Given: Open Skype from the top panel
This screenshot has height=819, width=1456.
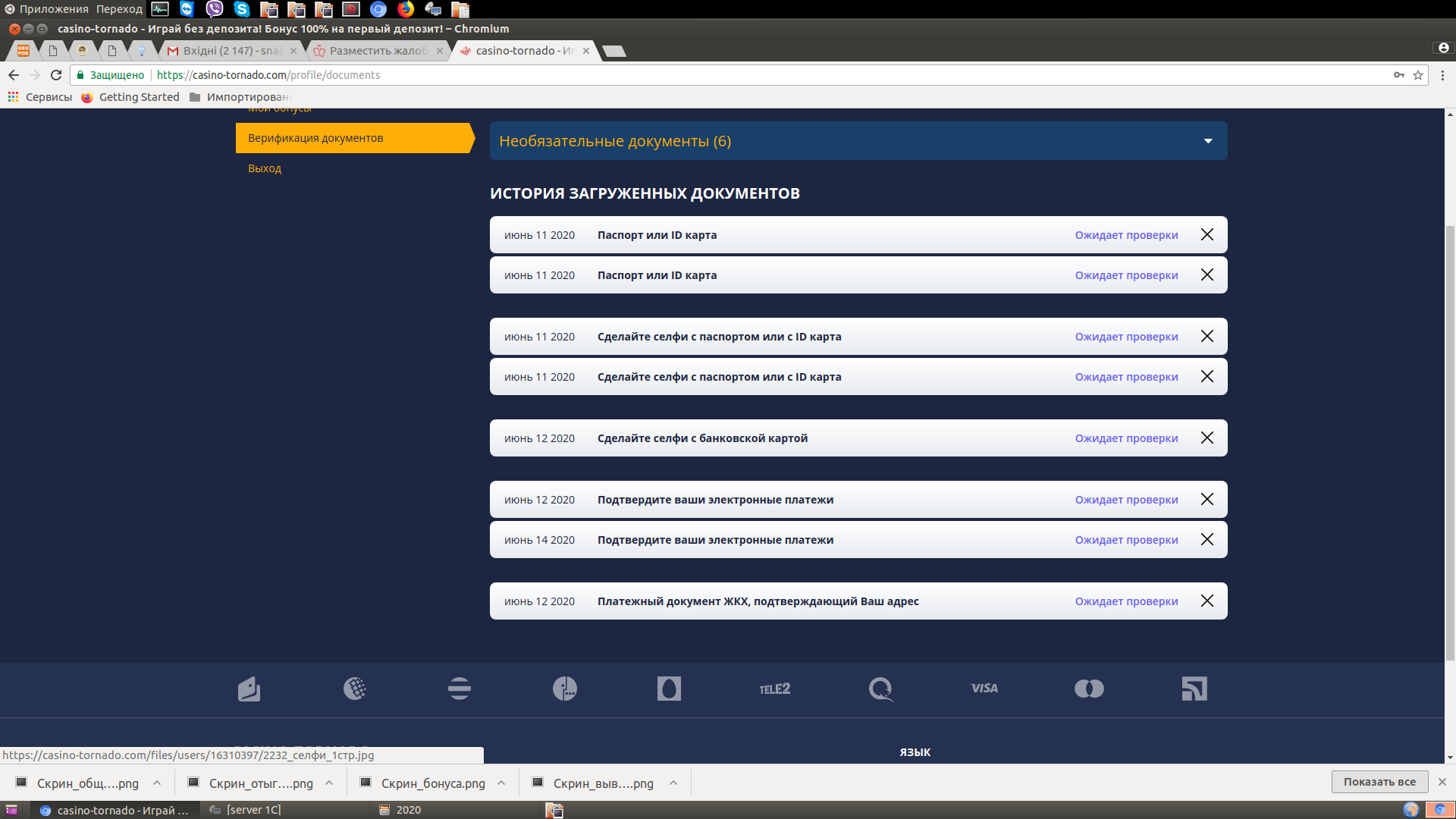Looking at the screenshot, I should pos(242,9).
